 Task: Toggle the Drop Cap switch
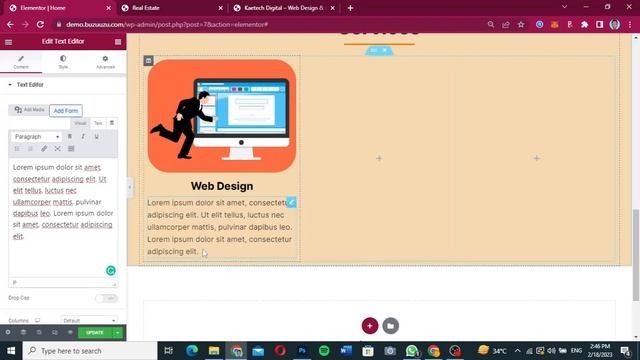pyautogui.click(x=106, y=298)
